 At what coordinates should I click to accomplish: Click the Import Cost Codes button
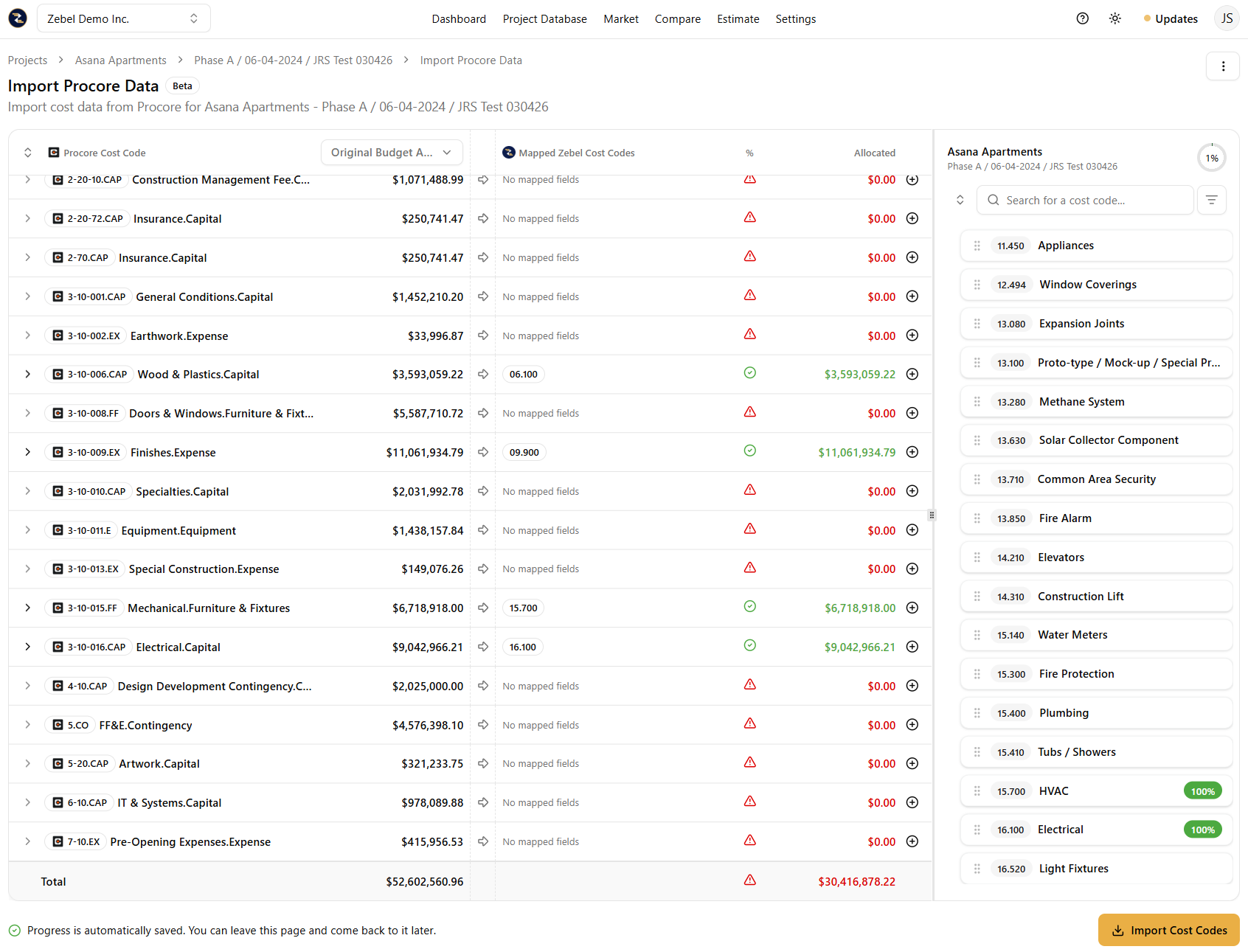coord(1168,930)
